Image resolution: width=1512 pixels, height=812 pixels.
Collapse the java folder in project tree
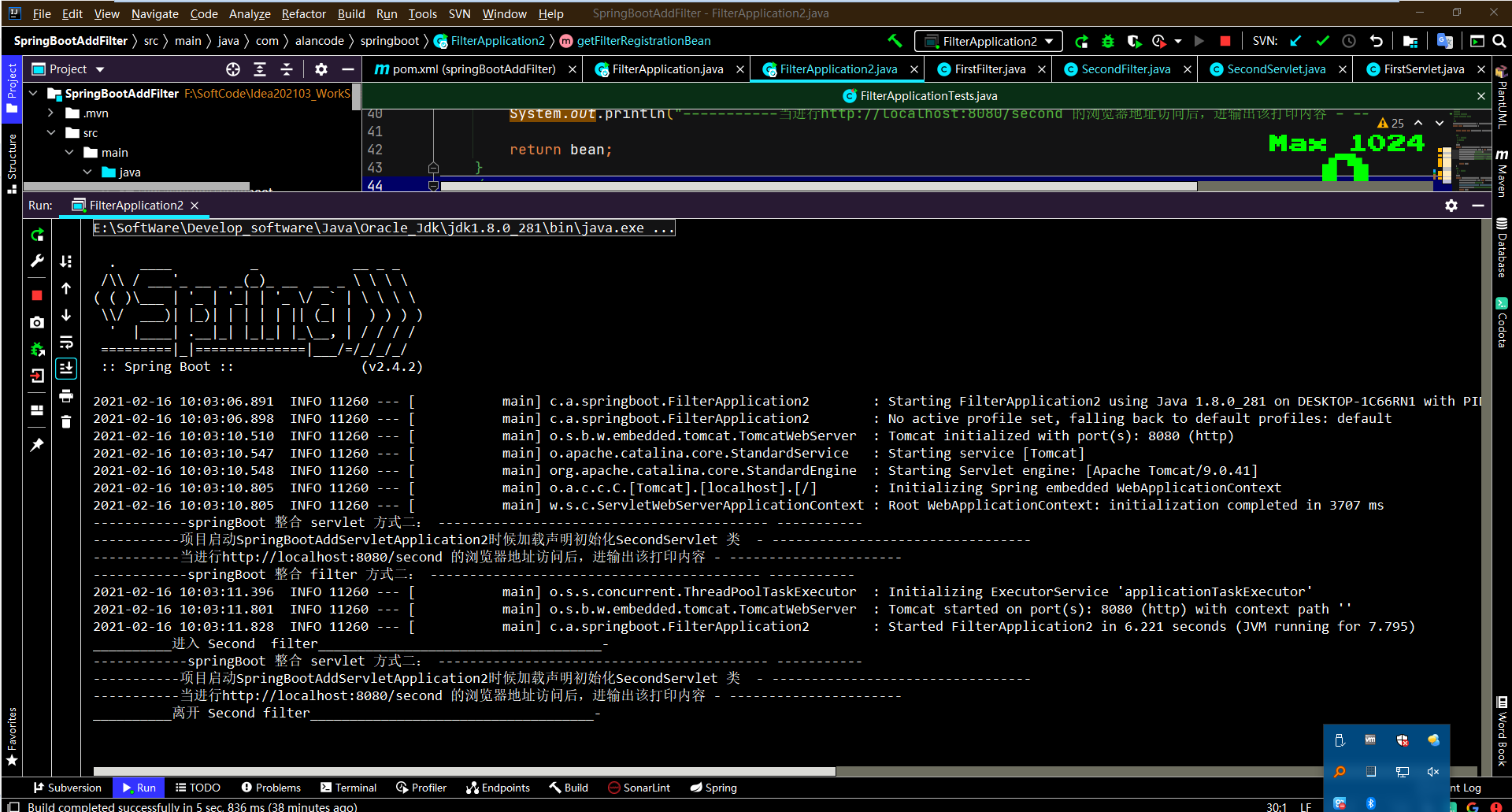tap(87, 172)
